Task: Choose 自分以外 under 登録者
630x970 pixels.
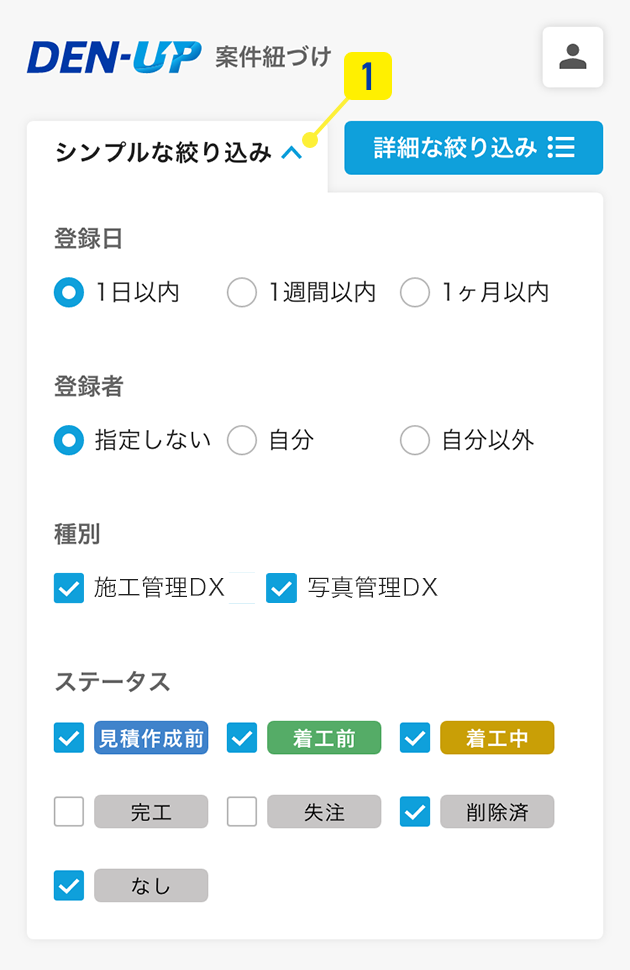Action: tap(414, 440)
